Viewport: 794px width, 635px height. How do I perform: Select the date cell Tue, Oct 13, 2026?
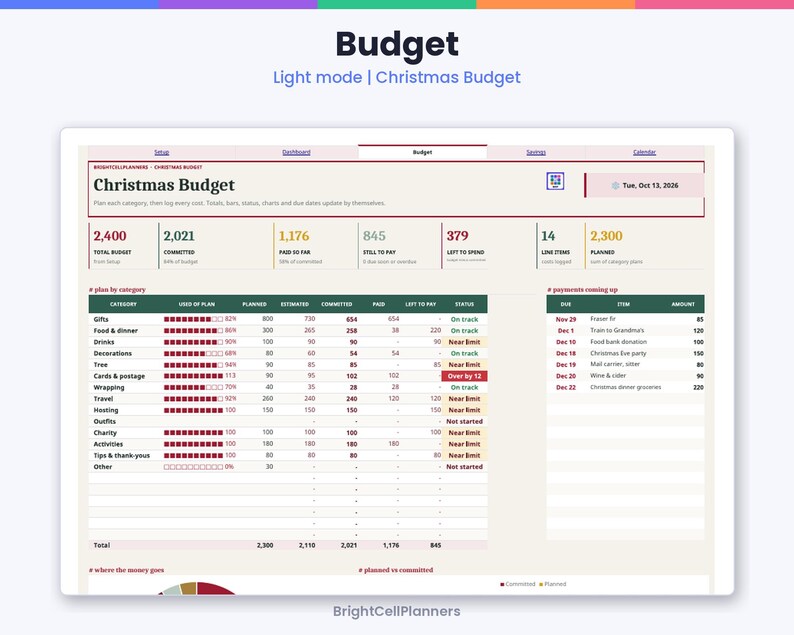click(645, 185)
